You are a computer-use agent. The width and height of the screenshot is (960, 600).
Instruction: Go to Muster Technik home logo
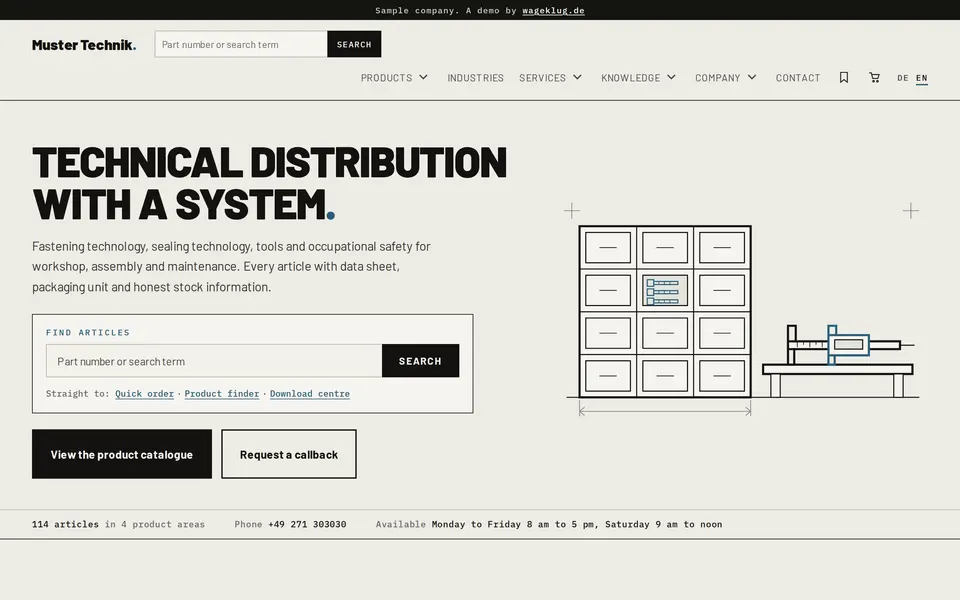click(84, 45)
